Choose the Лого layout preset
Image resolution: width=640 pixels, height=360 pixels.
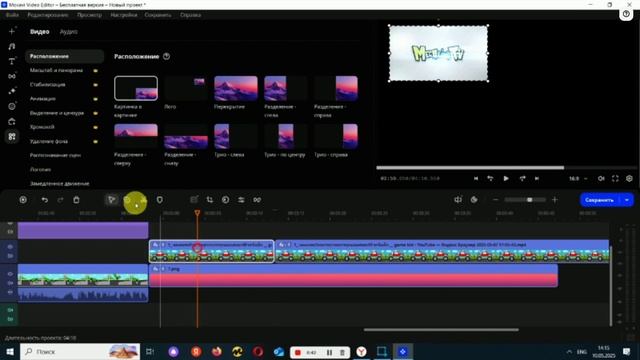(x=186, y=88)
